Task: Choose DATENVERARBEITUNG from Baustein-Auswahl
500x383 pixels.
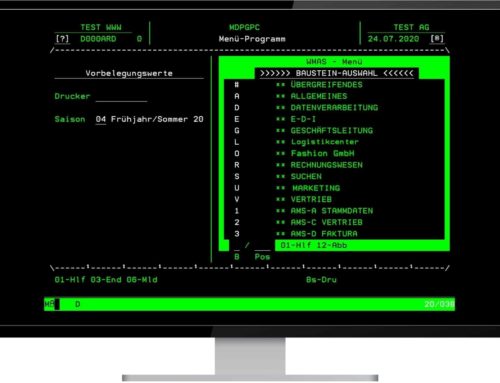Action: 334,108
